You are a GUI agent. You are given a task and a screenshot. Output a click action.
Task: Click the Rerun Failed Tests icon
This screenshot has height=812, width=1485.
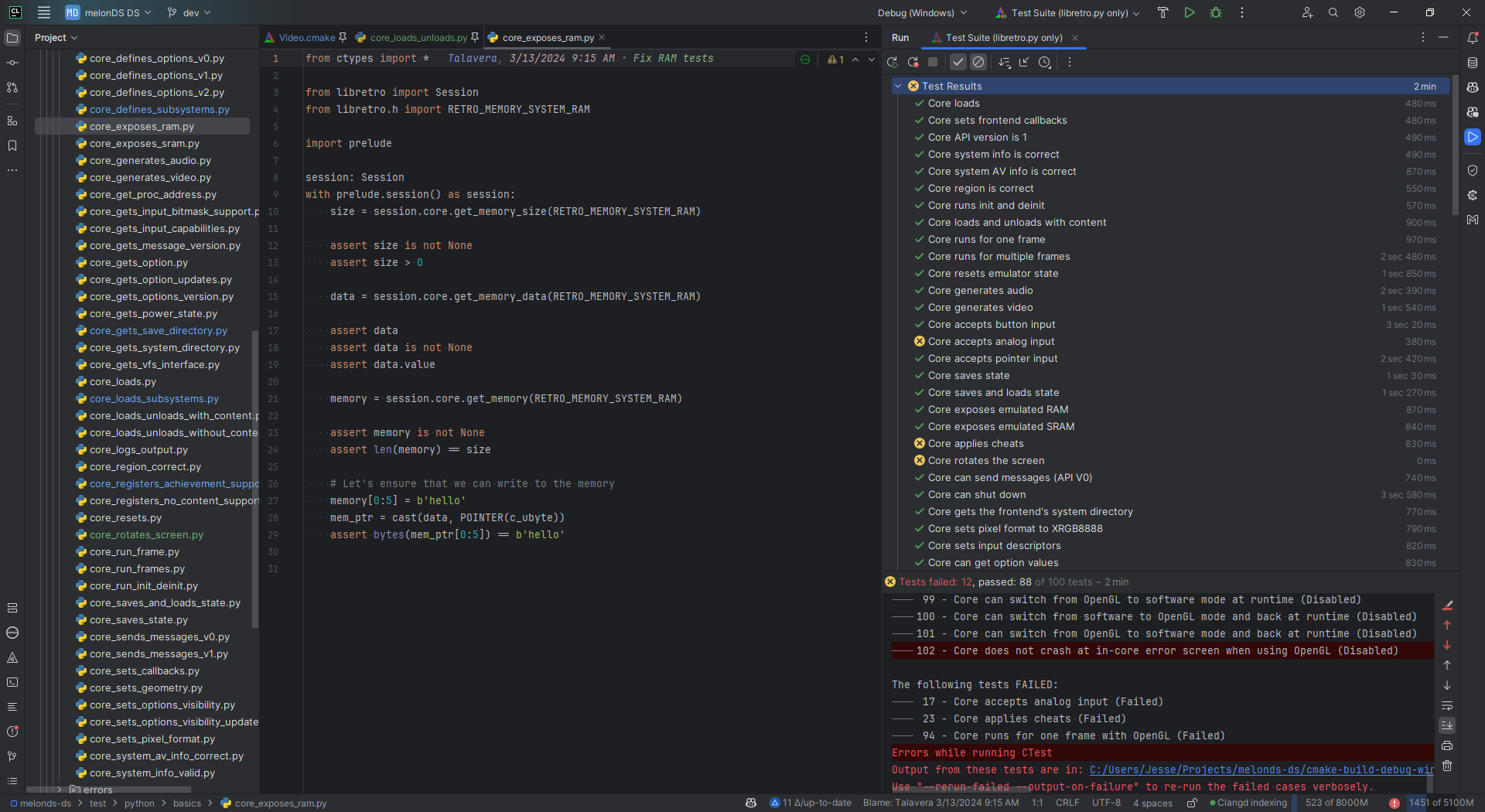coord(913,63)
